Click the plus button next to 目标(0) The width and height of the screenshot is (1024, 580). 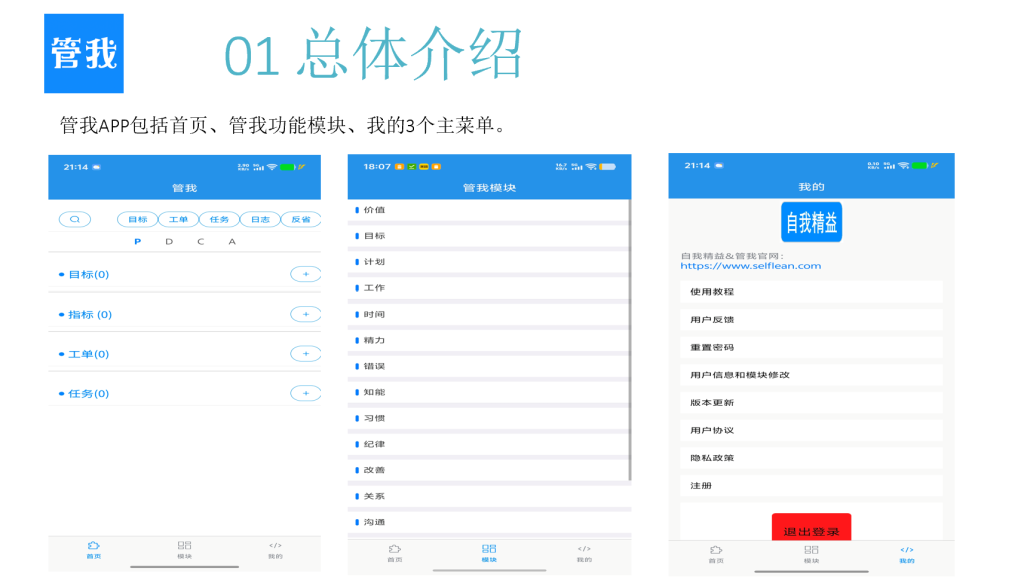pos(305,274)
